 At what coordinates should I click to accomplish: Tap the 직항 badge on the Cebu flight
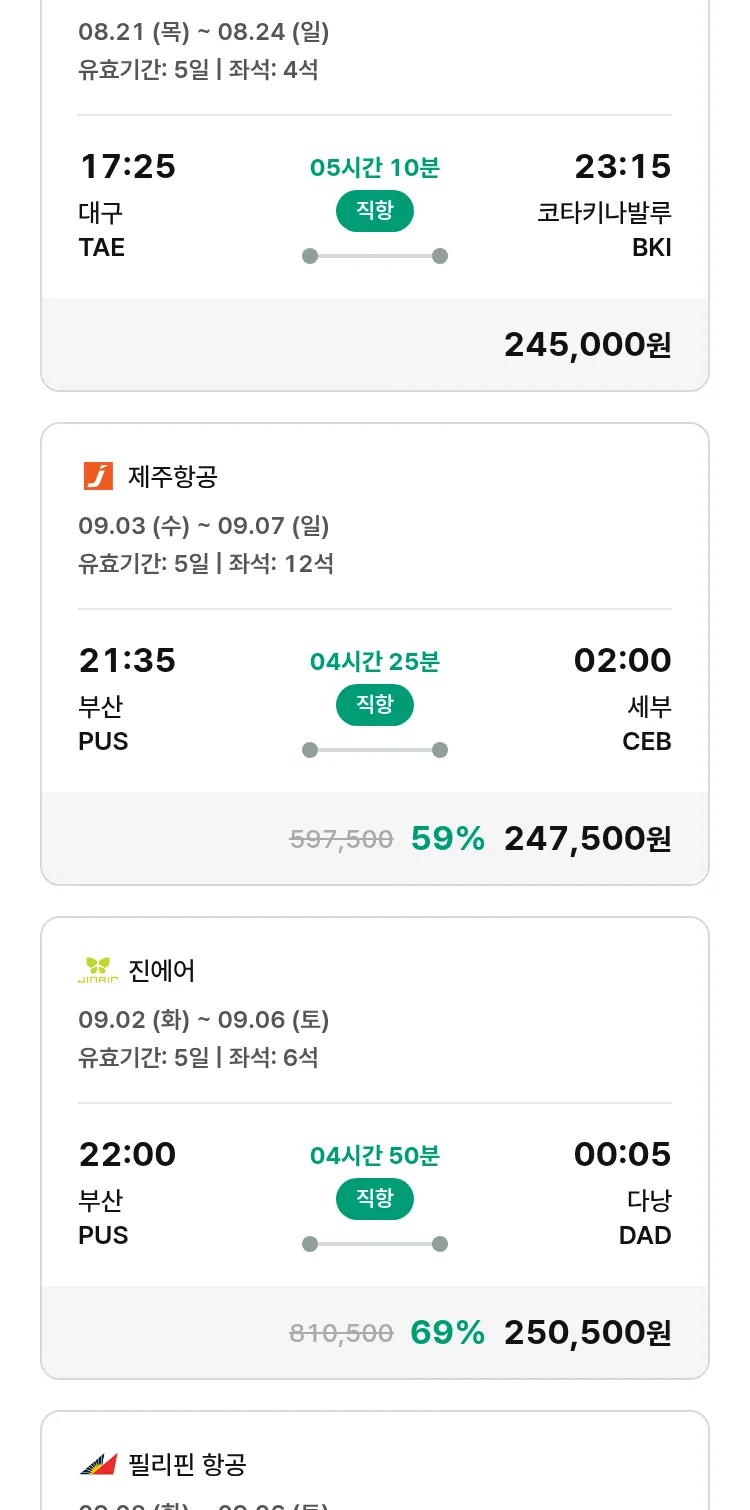[x=375, y=705]
